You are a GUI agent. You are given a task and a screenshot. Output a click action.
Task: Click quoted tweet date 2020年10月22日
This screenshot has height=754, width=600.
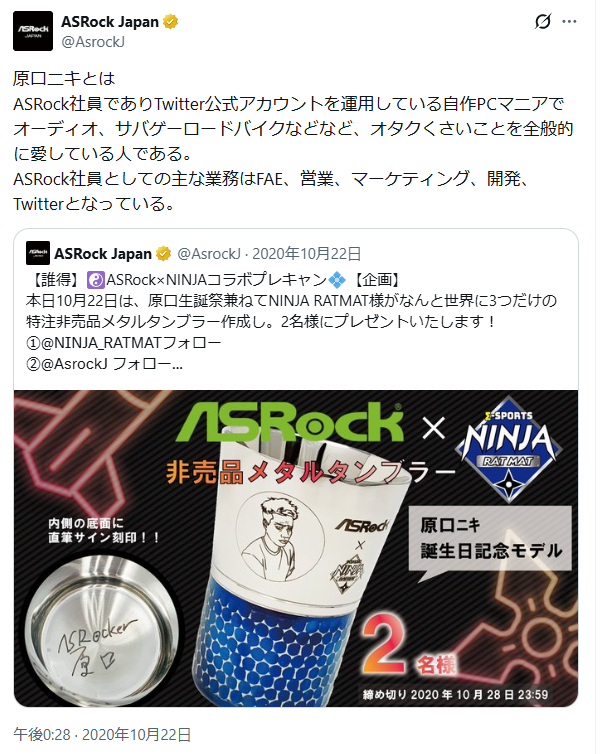coord(307,253)
